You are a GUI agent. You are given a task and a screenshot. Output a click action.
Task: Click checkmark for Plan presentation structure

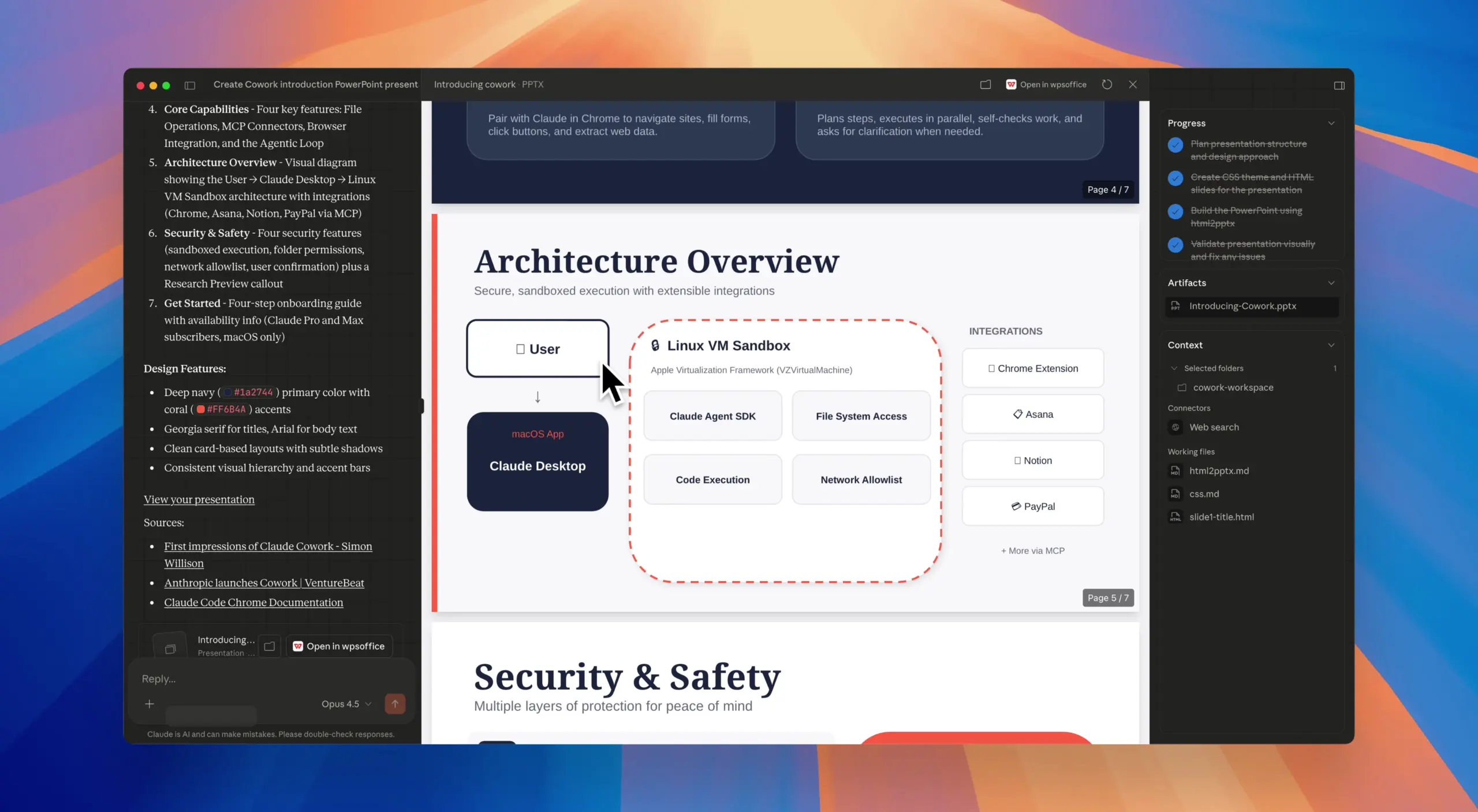point(1175,145)
